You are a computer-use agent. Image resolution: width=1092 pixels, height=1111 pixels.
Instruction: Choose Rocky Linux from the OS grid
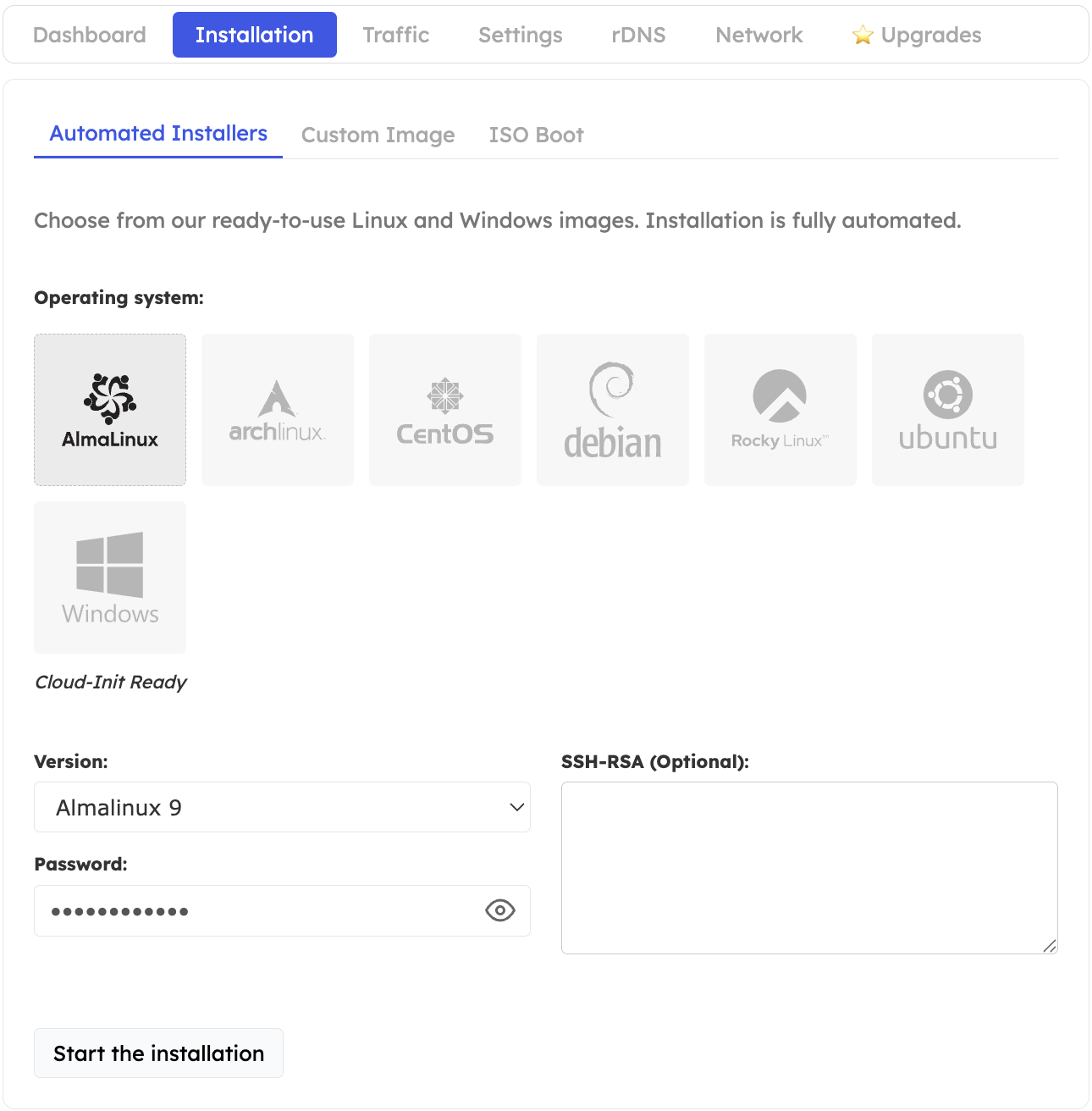780,409
